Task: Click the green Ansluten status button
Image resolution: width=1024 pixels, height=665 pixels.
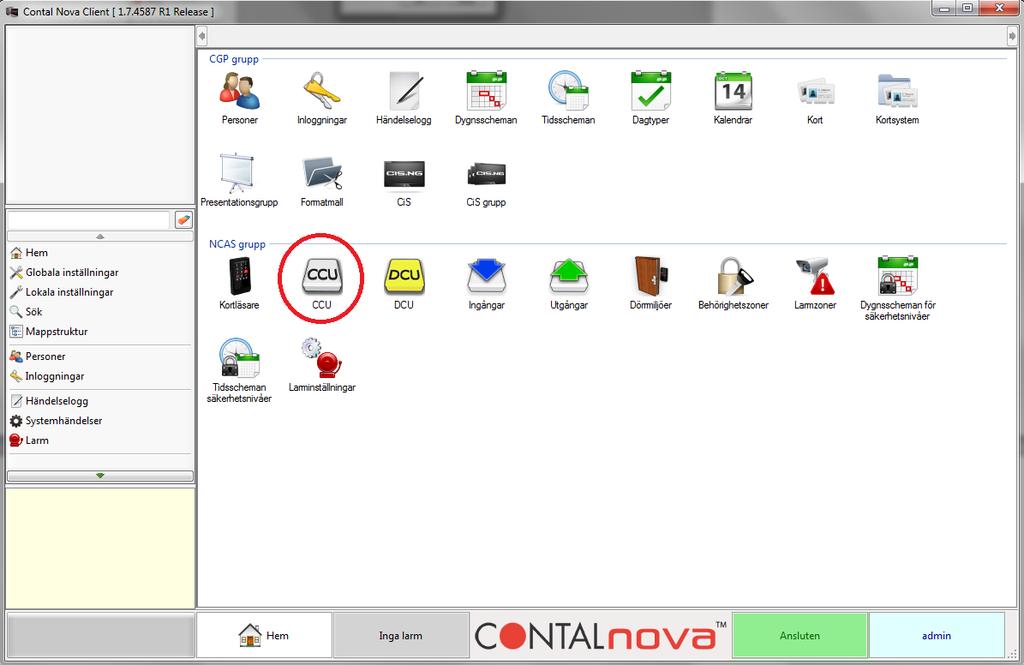Action: (799, 635)
